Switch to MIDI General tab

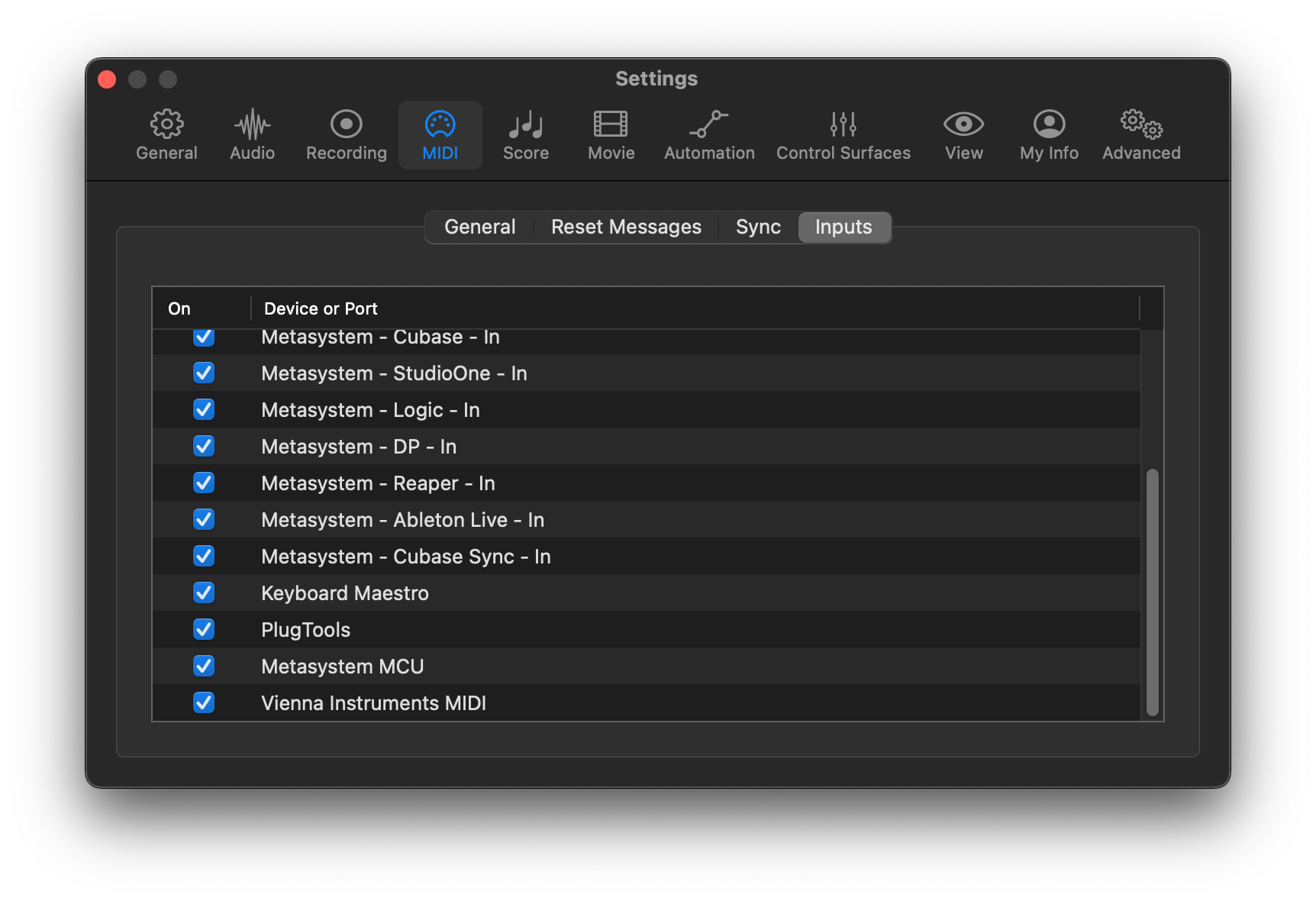[x=479, y=227]
